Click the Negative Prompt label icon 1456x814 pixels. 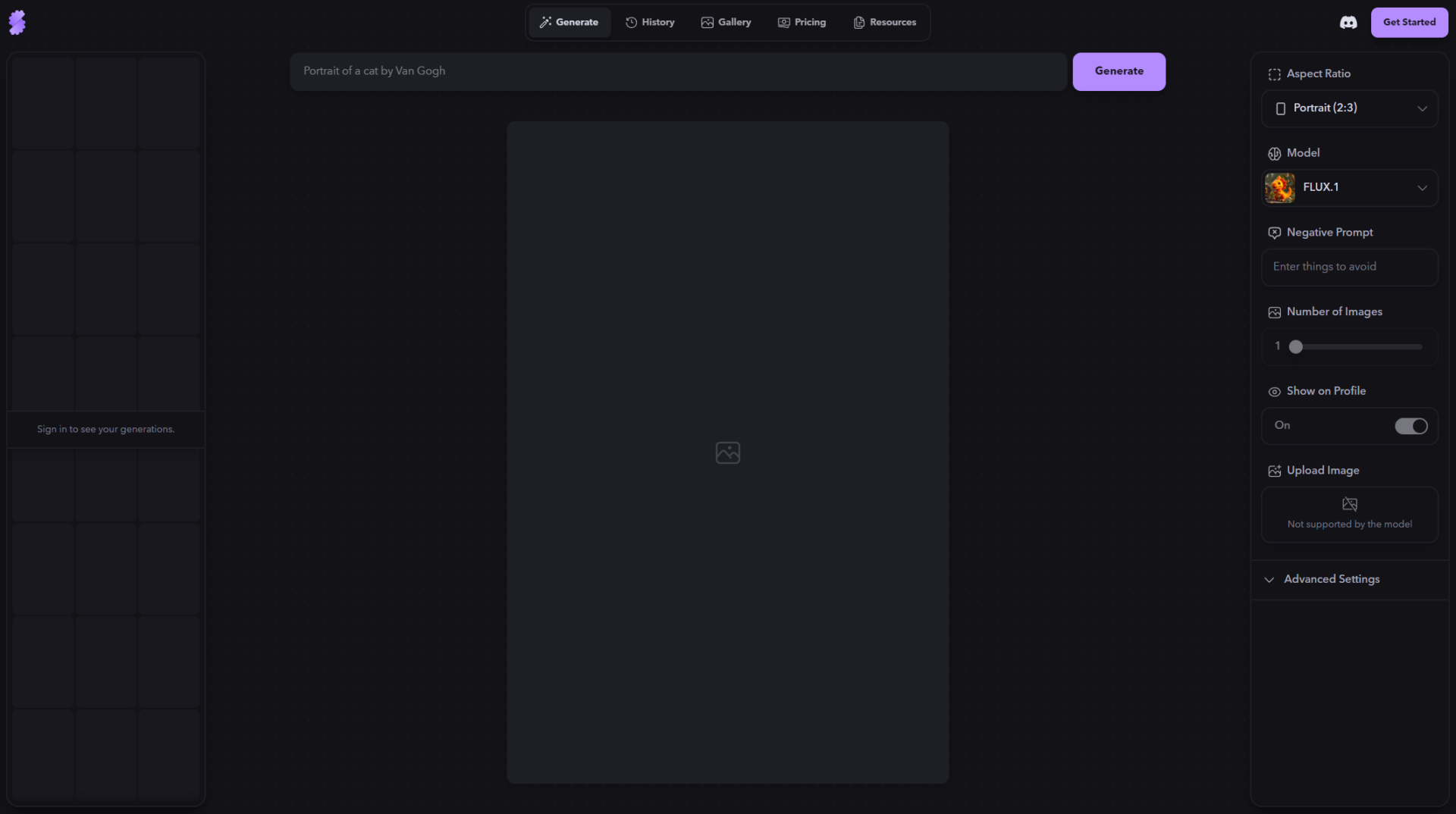pyautogui.click(x=1274, y=233)
